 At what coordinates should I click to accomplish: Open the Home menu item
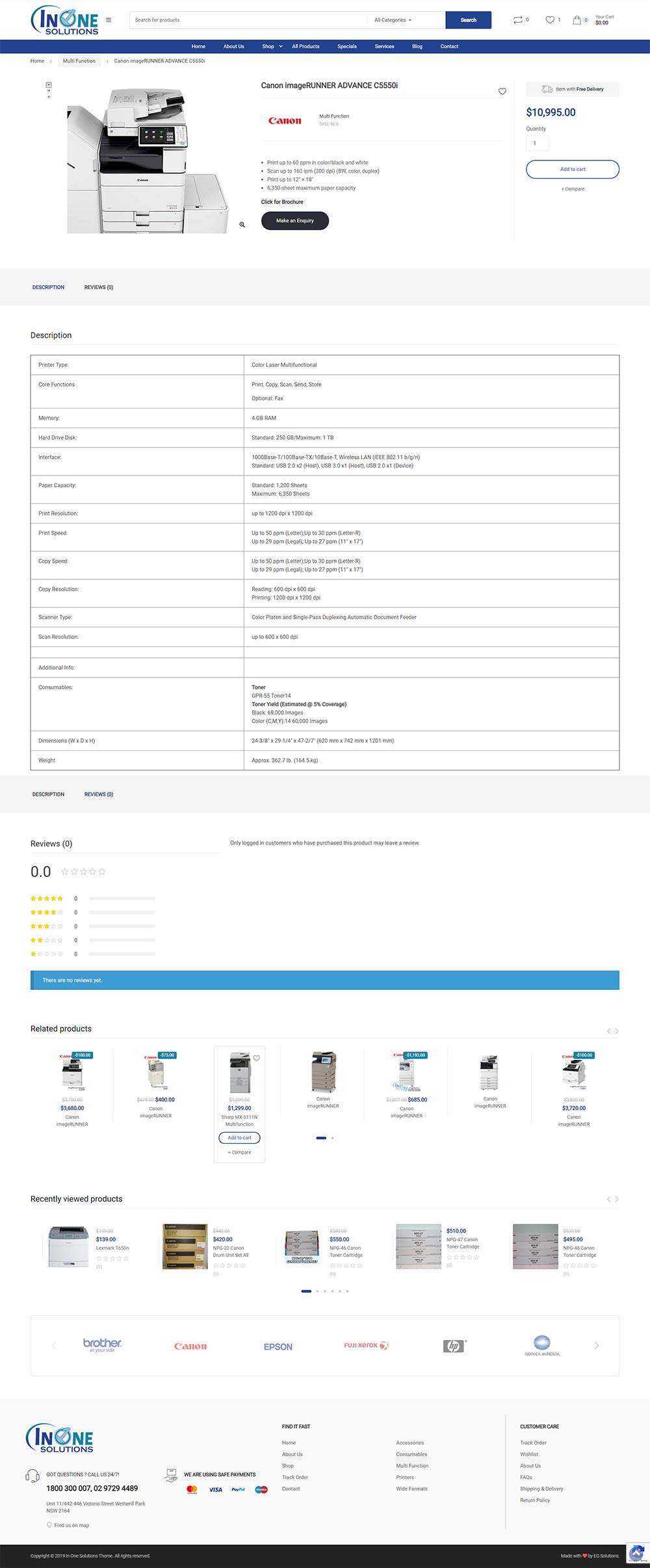click(198, 46)
